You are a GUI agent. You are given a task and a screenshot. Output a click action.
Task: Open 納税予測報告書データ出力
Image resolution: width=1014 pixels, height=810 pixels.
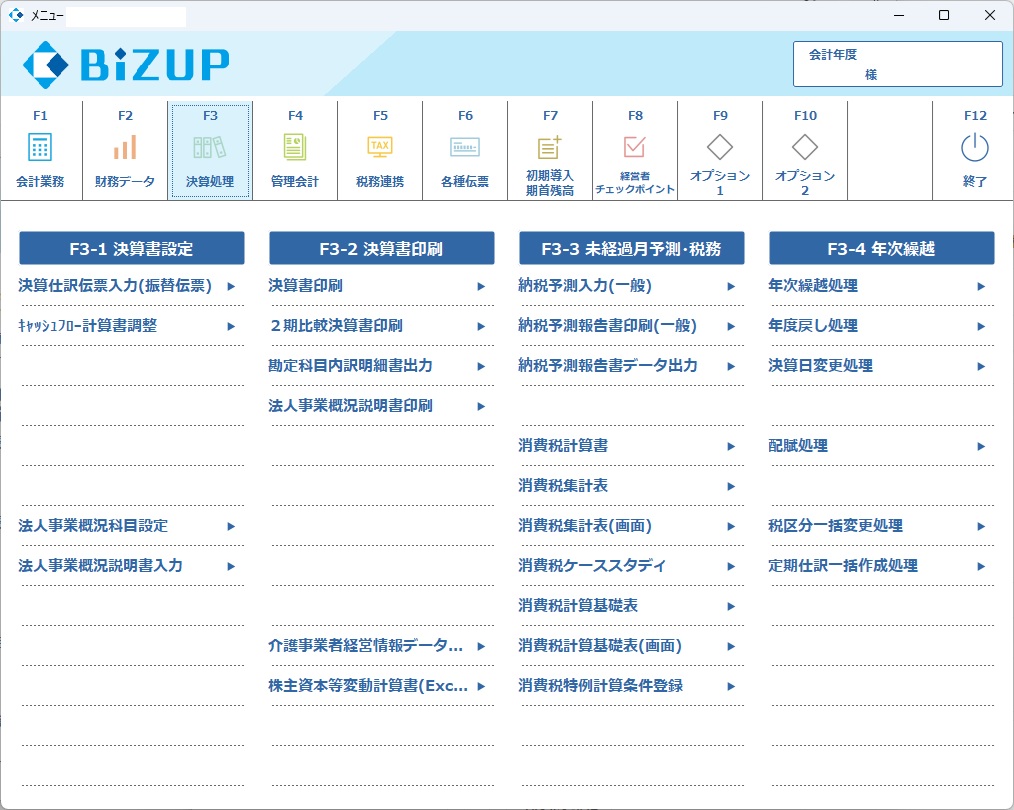(608, 366)
